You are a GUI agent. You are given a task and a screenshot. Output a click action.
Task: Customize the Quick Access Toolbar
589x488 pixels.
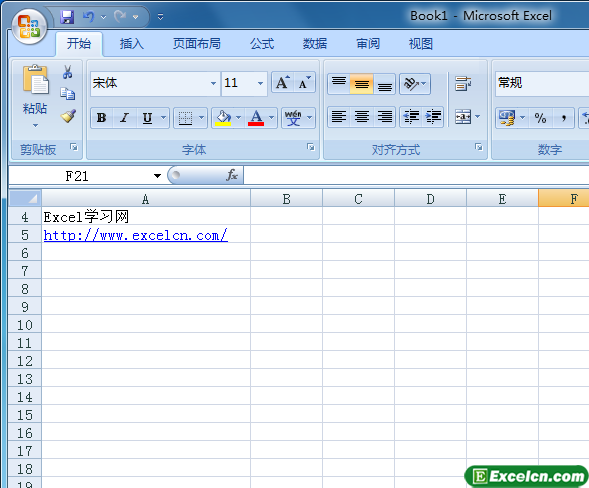click(160, 17)
